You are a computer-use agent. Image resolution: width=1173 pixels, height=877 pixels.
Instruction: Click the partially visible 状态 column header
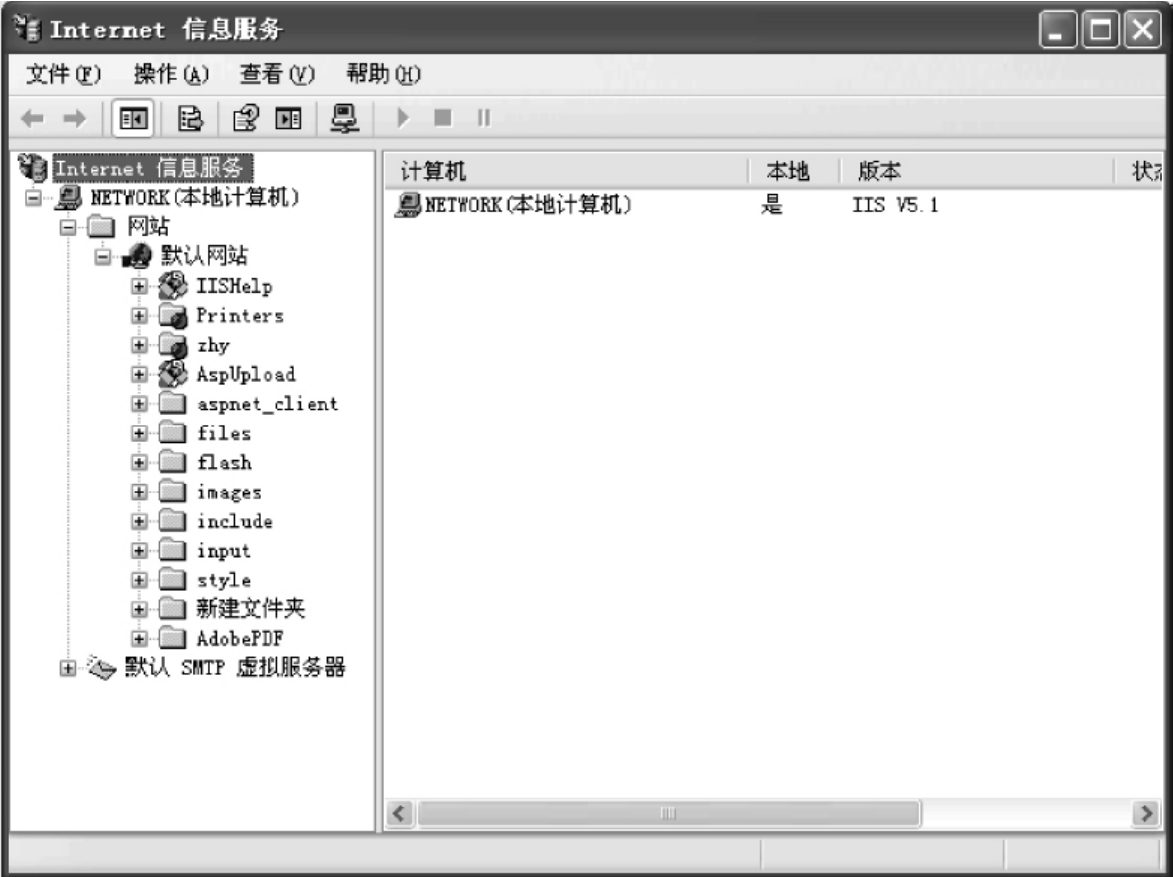point(1141,171)
